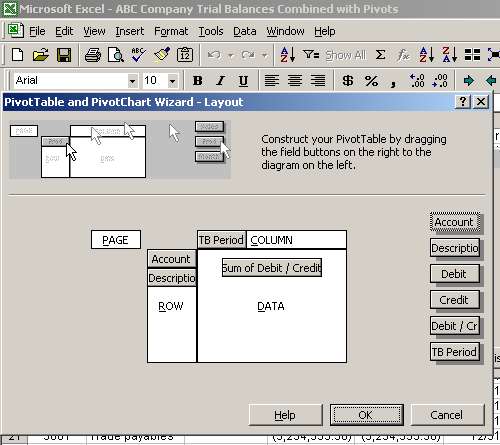500x445 pixels.
Task: Click Show All in the toolbar
Action: pos(346,55)
